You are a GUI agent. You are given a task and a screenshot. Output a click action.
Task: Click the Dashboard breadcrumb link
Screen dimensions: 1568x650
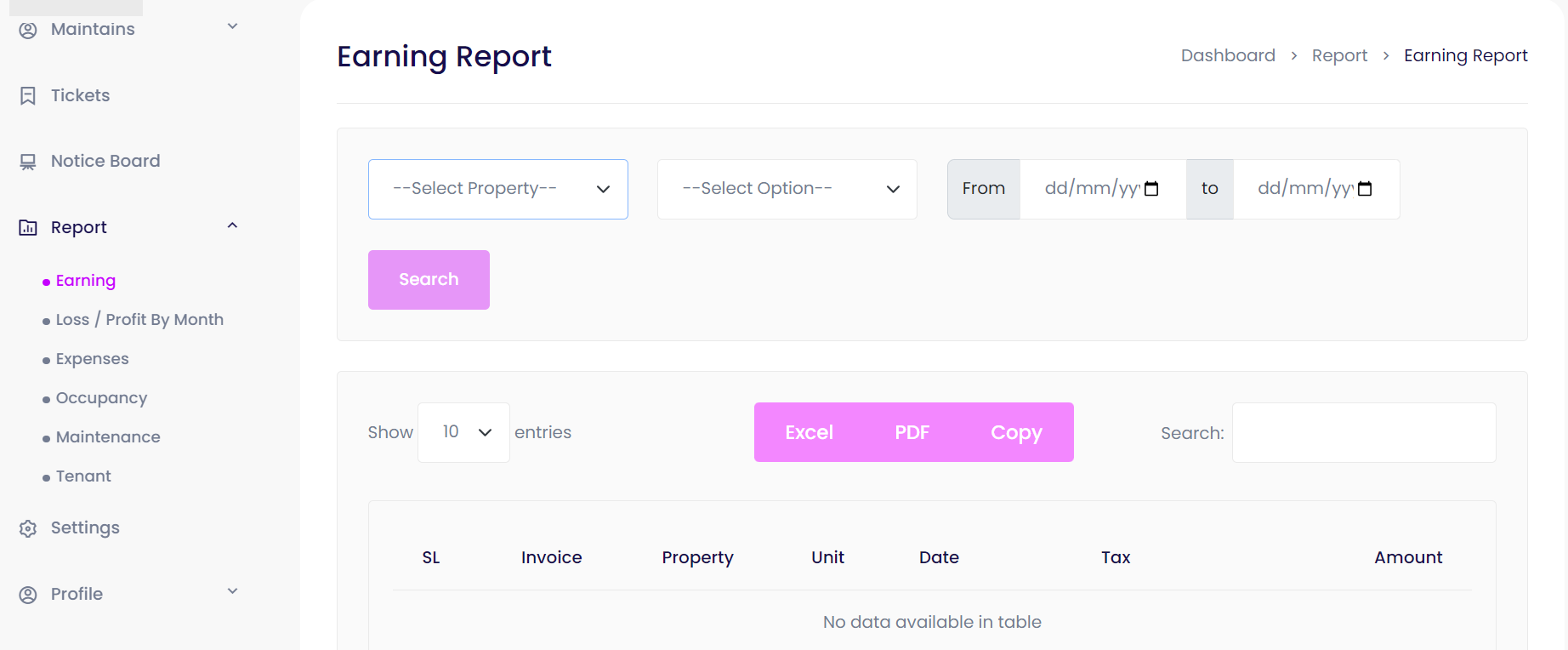pyautogui.click(x=1228, y=55)
